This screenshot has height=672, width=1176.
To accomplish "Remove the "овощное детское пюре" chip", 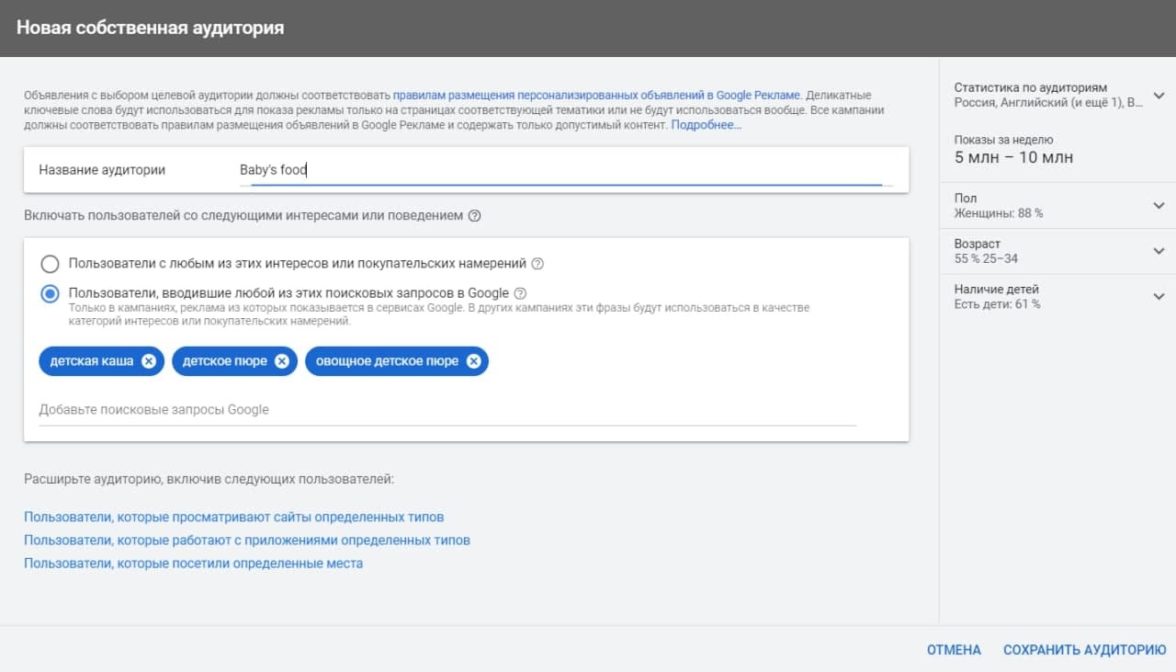I will tap(474, 361).
